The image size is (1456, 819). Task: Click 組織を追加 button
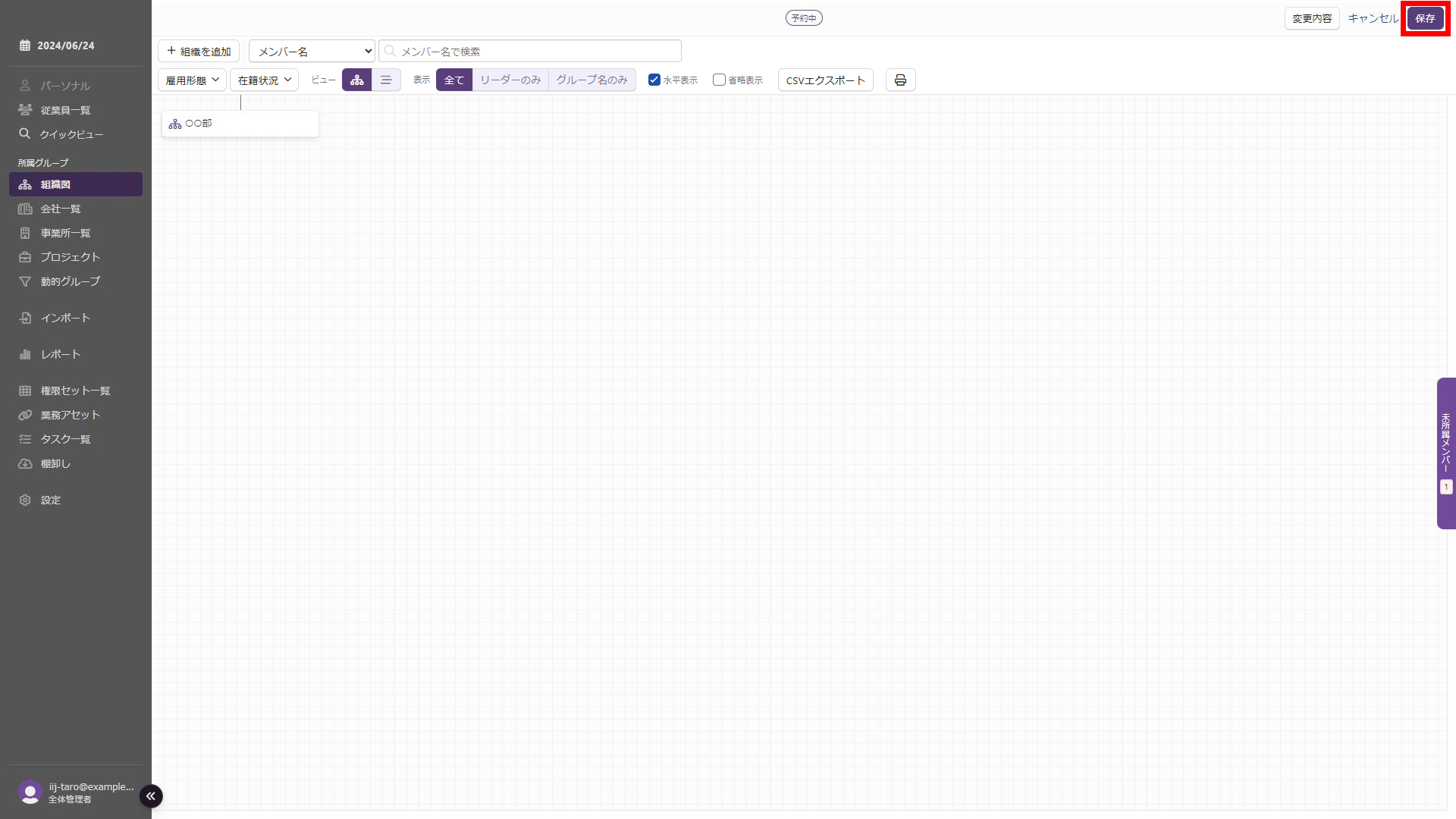(199, 51)
